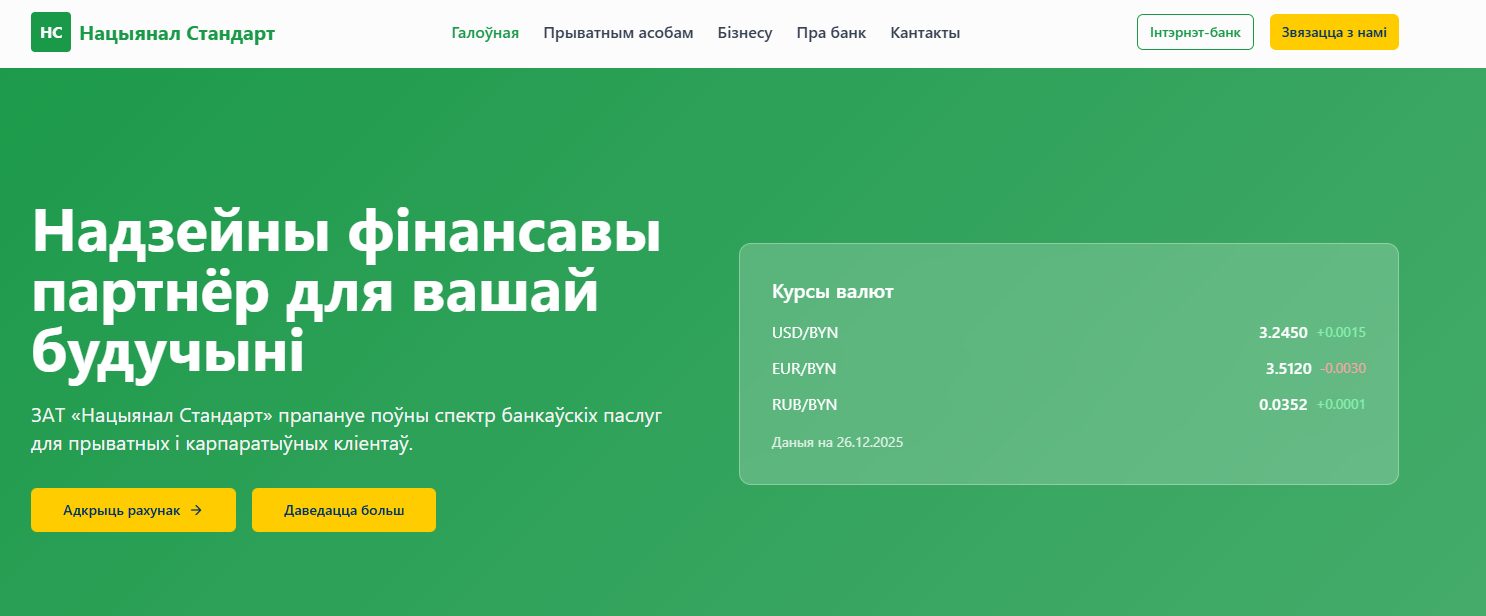Click the RUB change indicator +0.0001
This screenshot has height=616, width=1486.
[1341, 404]
